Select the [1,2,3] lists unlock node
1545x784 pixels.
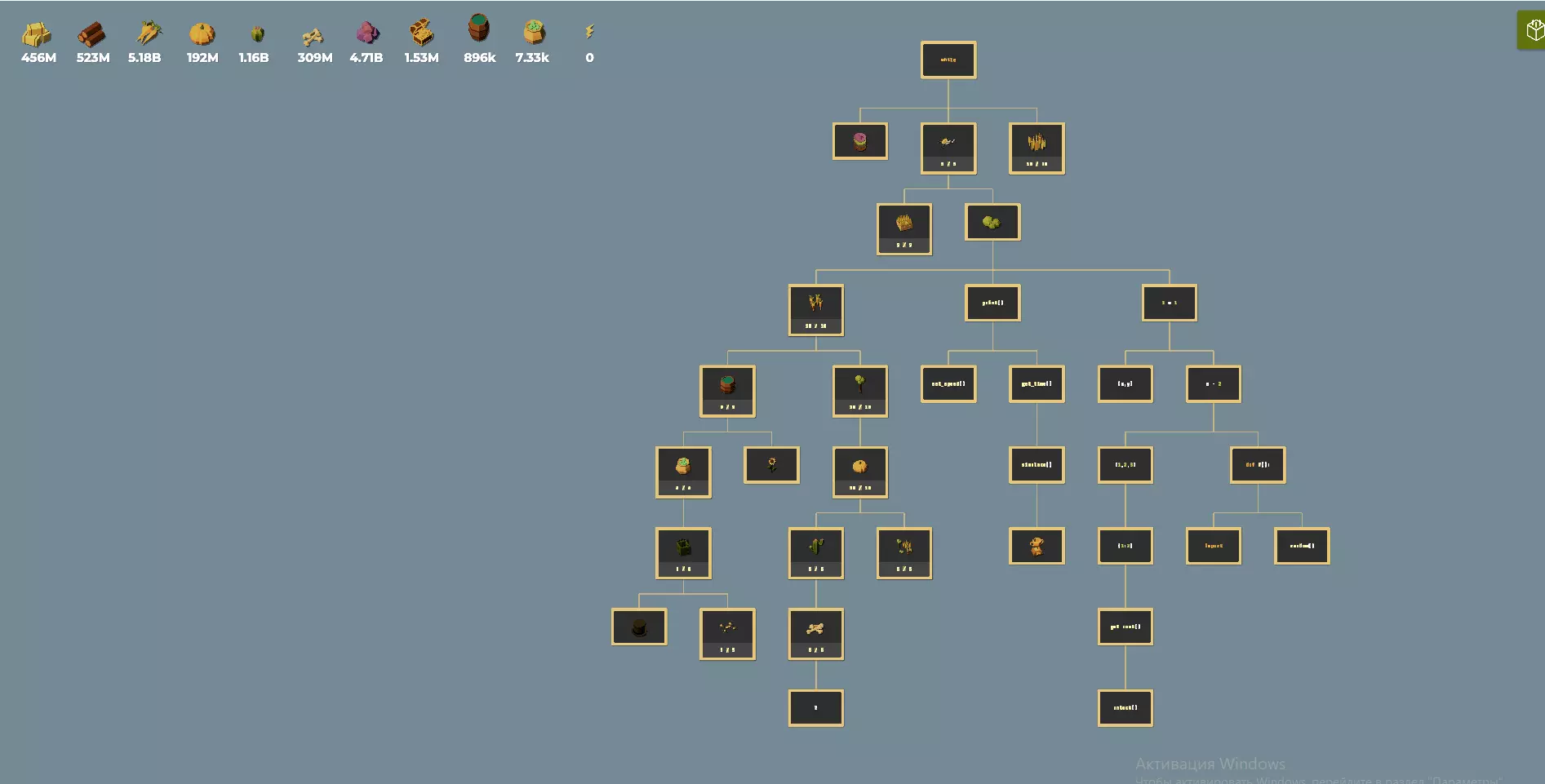(1125, 464)
